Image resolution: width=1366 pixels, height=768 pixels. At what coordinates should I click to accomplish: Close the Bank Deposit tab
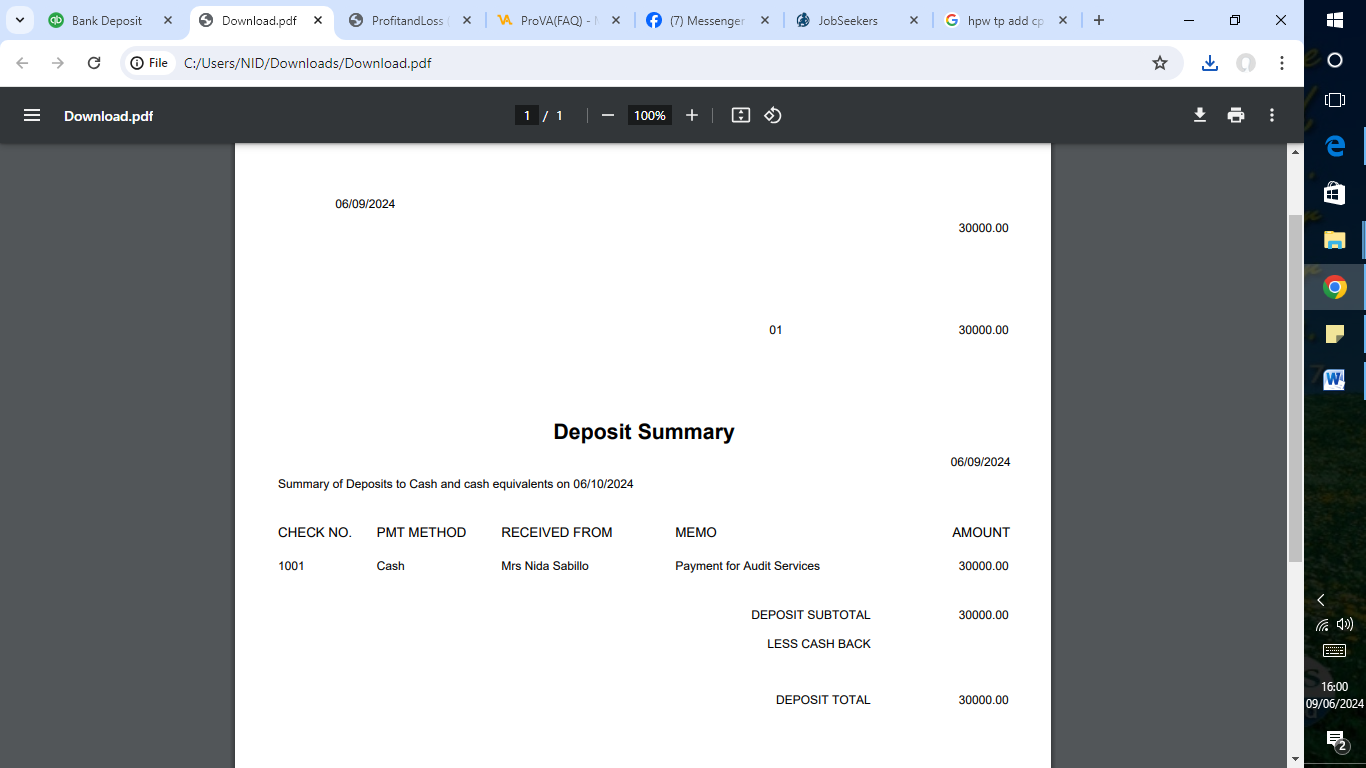[x=168, y=20]
